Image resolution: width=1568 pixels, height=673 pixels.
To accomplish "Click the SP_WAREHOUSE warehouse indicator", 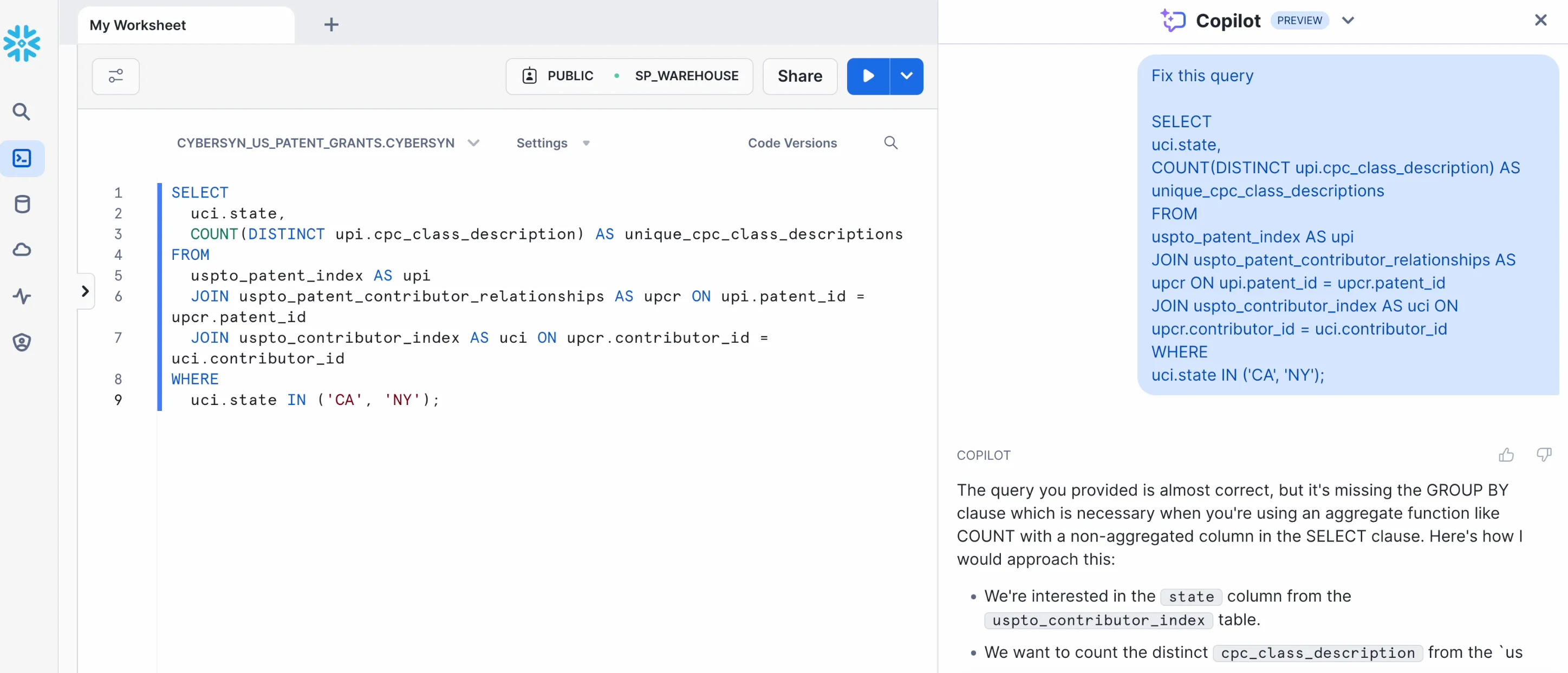I will pos(686,75).
